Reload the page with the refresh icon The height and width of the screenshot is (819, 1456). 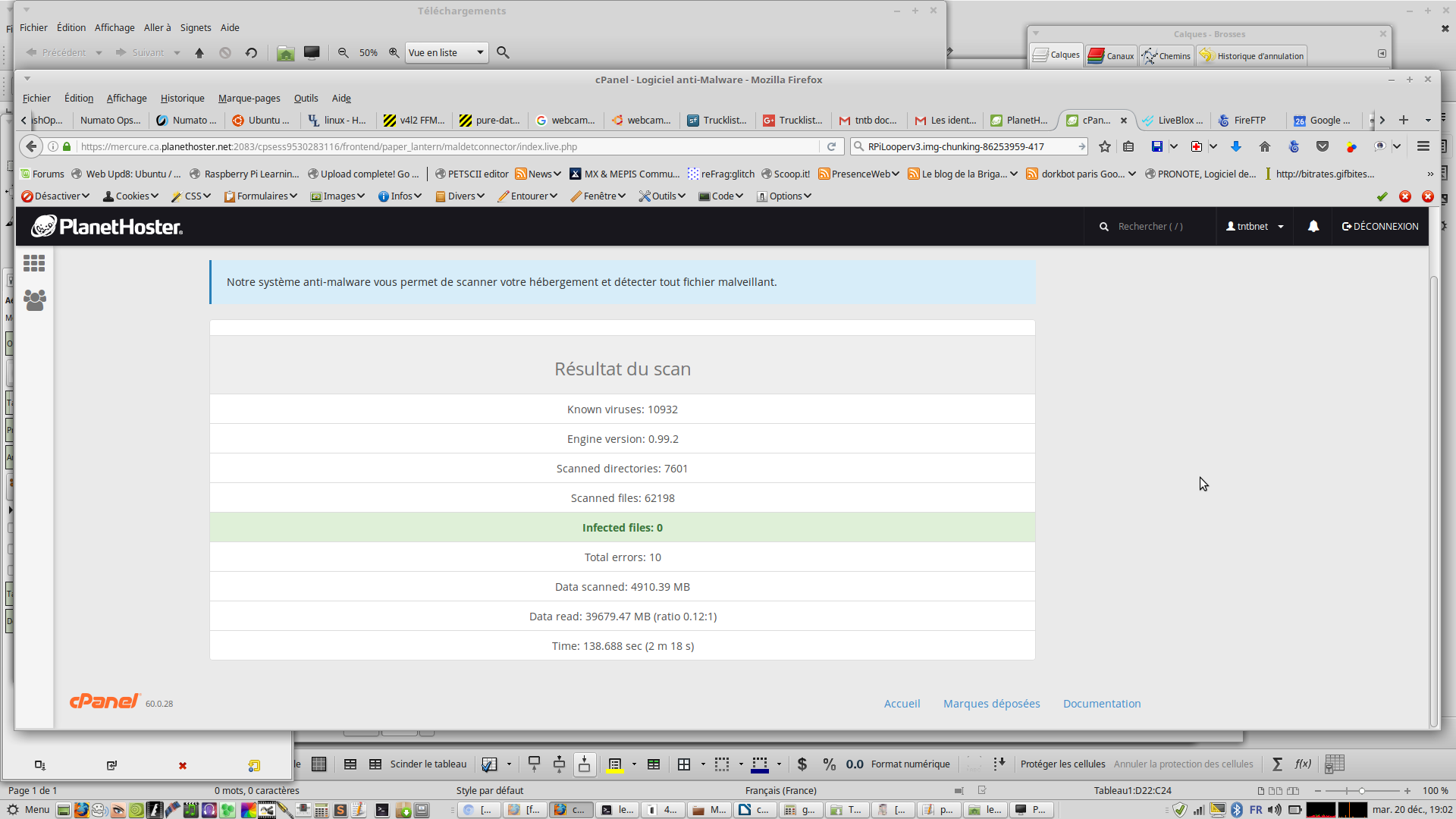831,146
